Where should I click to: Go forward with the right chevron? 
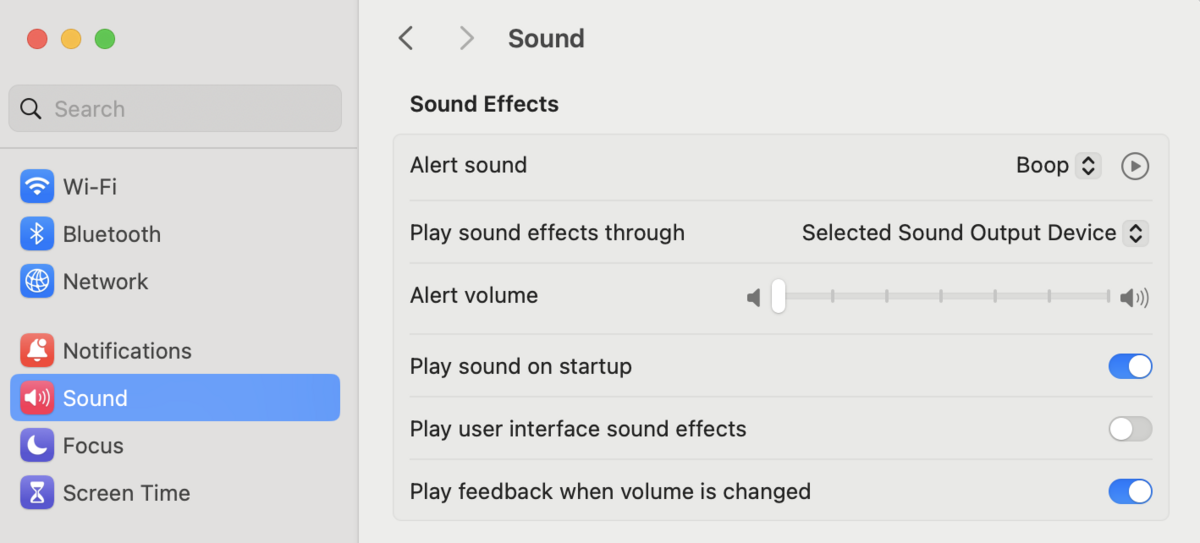pos(466,39)
